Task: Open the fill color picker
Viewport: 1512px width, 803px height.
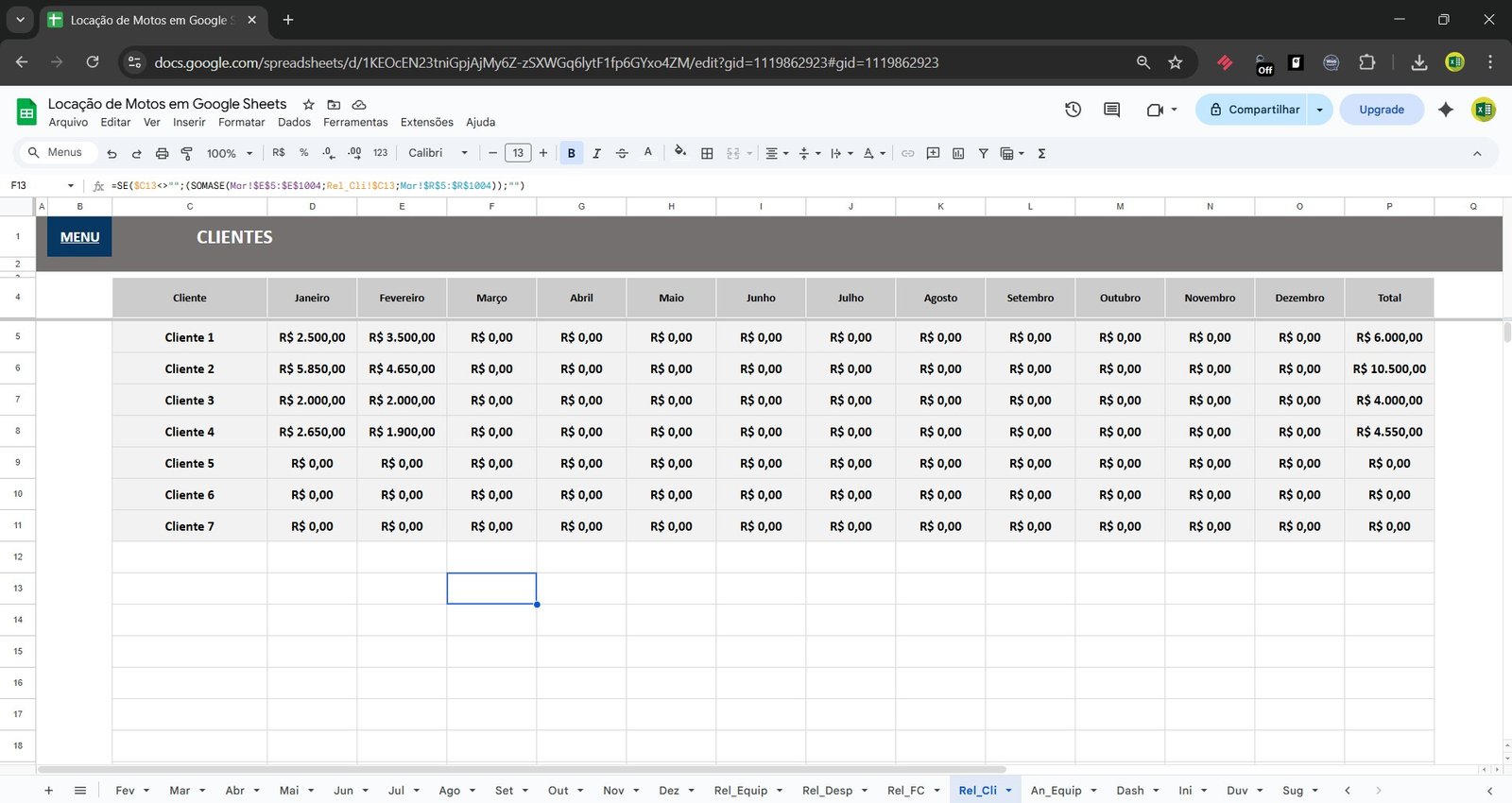Action: pos(679,153)
